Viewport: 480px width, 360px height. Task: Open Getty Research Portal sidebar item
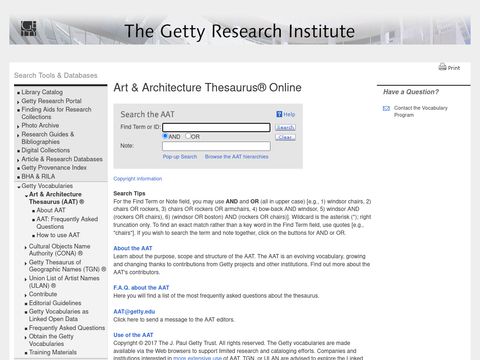tap(51, 101)
